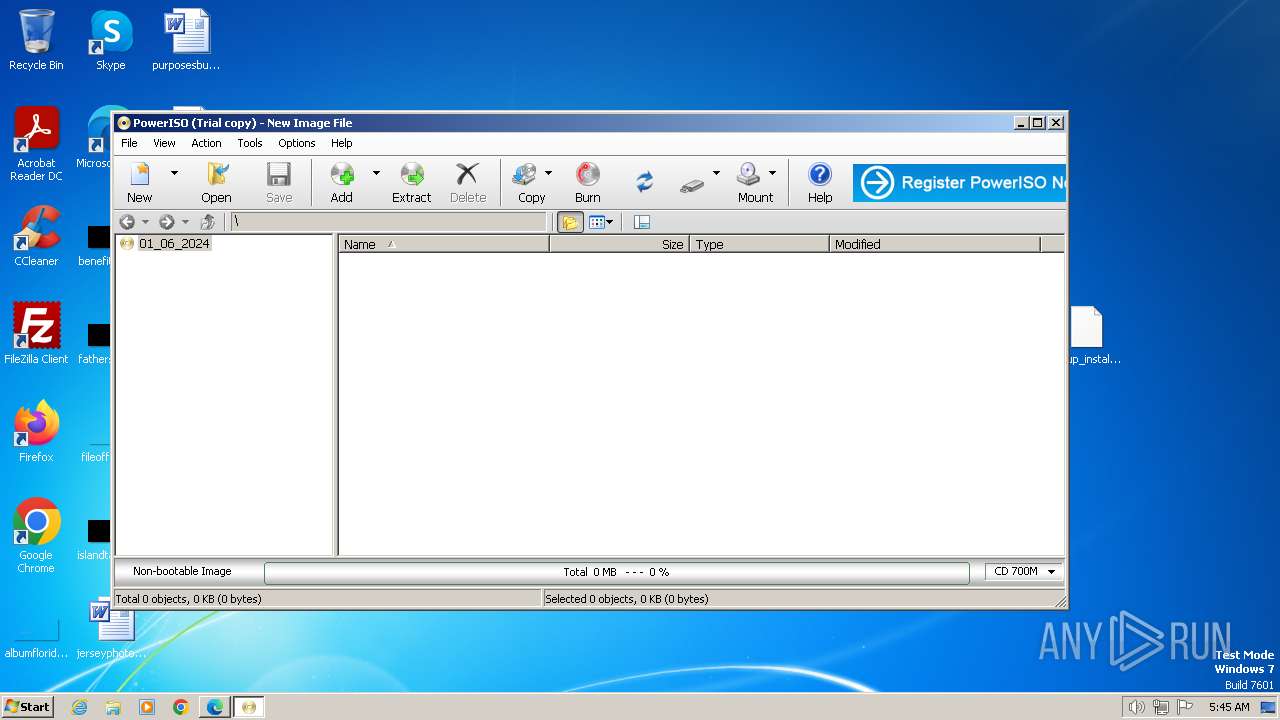Click the path address field
This screenshot has width=1280, height=720.
tap(389, 222)
